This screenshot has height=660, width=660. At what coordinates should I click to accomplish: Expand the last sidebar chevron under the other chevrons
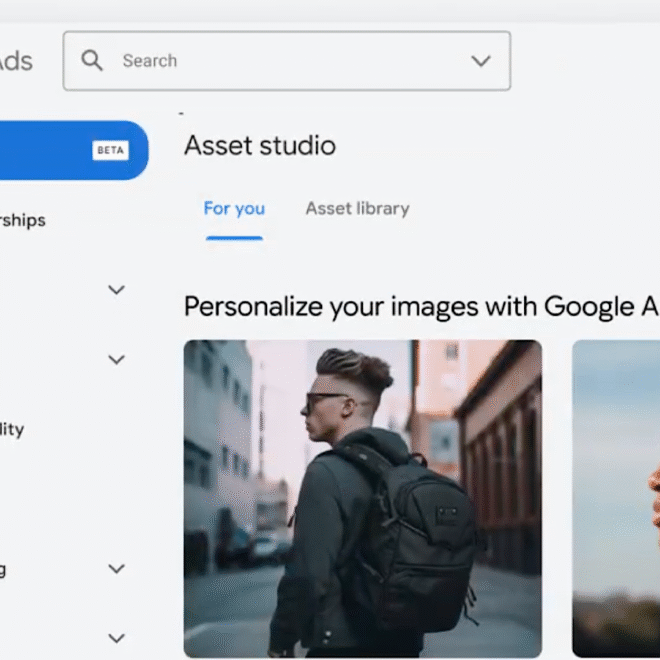pos(117,638)
